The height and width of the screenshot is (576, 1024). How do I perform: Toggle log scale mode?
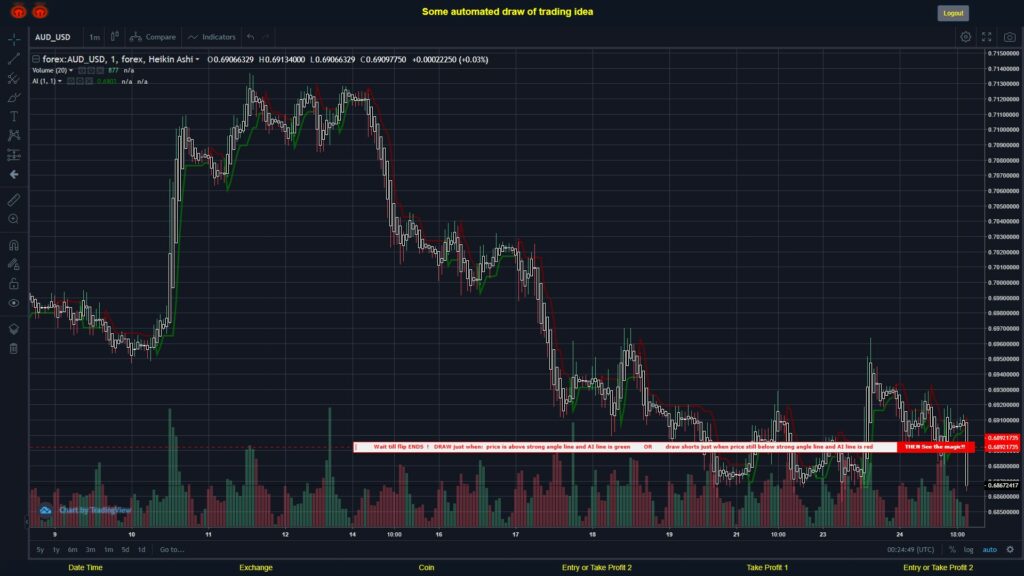pyautogui.click(x=968, y=550)
